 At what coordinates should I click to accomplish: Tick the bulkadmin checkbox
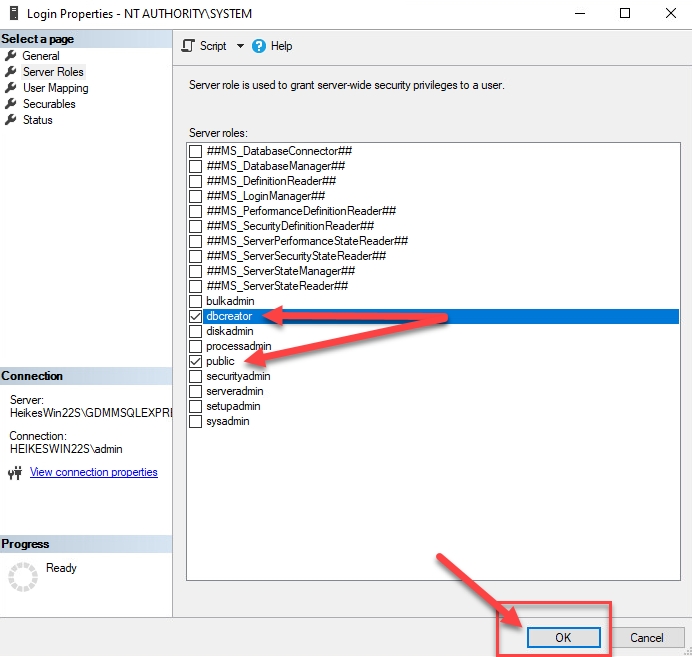[196, 301]
